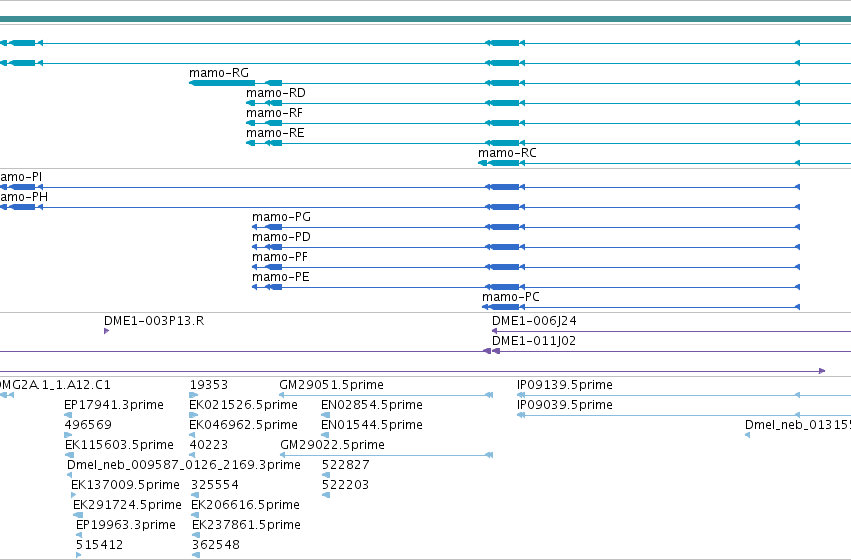Click the teal reference sequence bar at top
Screen dimensions: 851x560
pyautogui.click(x=426, y=20)
